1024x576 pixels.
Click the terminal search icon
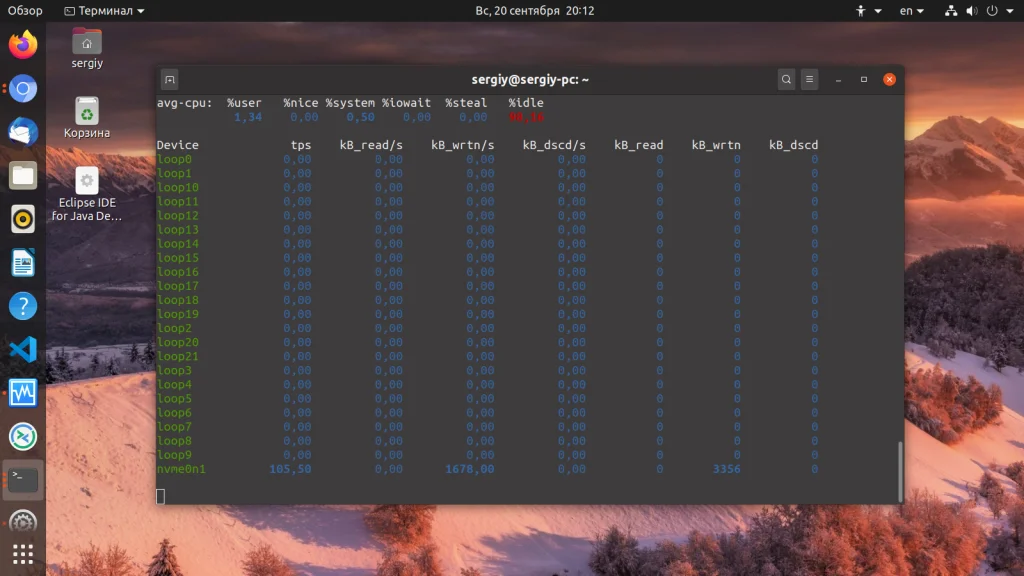pos(786,80)
